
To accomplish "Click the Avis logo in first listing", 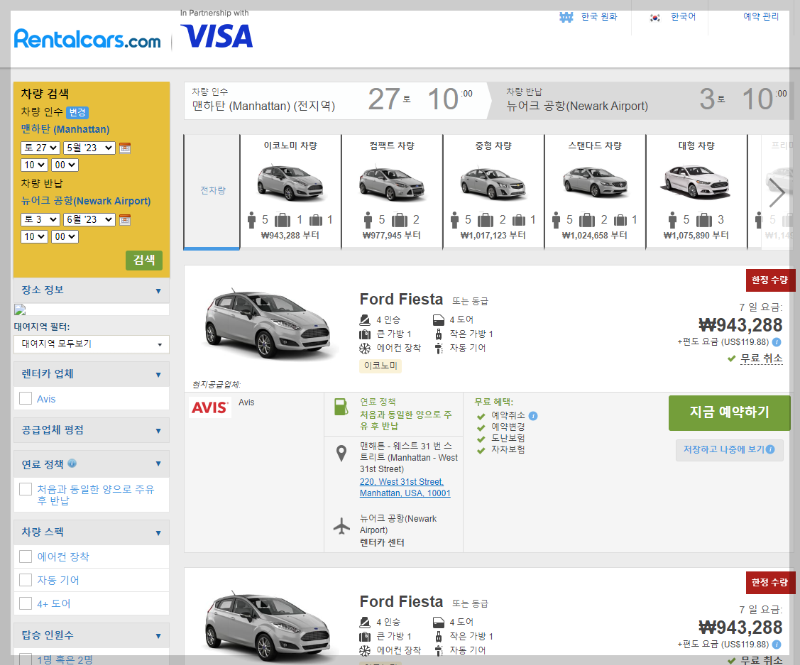I will 210,408.
